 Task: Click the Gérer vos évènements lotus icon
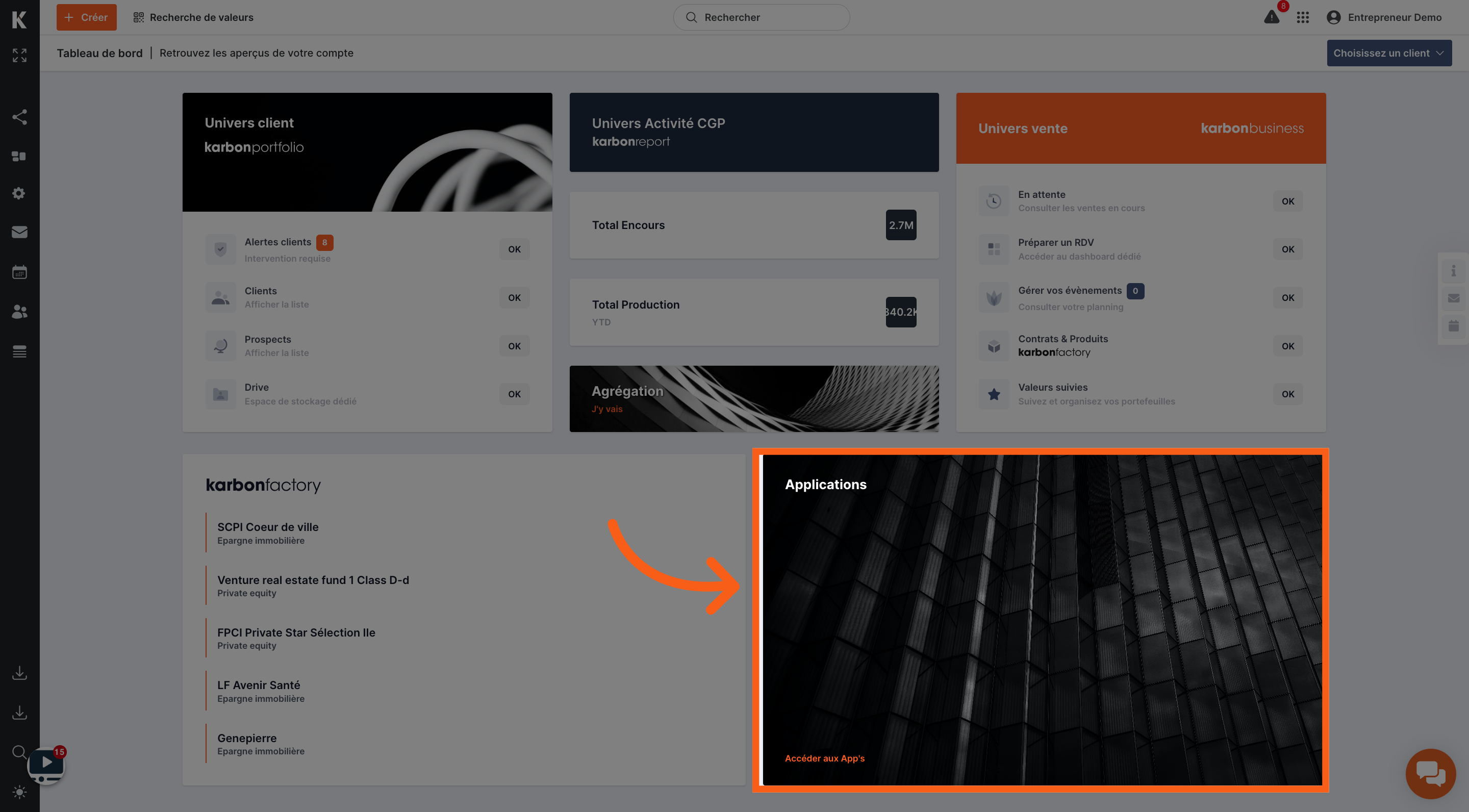994,298
